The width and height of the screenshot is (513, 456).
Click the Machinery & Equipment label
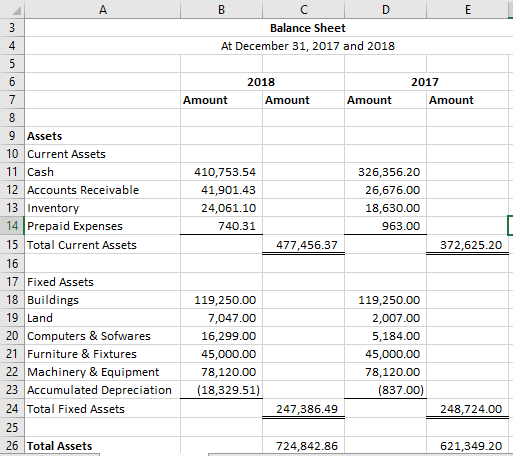pyautogui.click(x=93, y=372)
